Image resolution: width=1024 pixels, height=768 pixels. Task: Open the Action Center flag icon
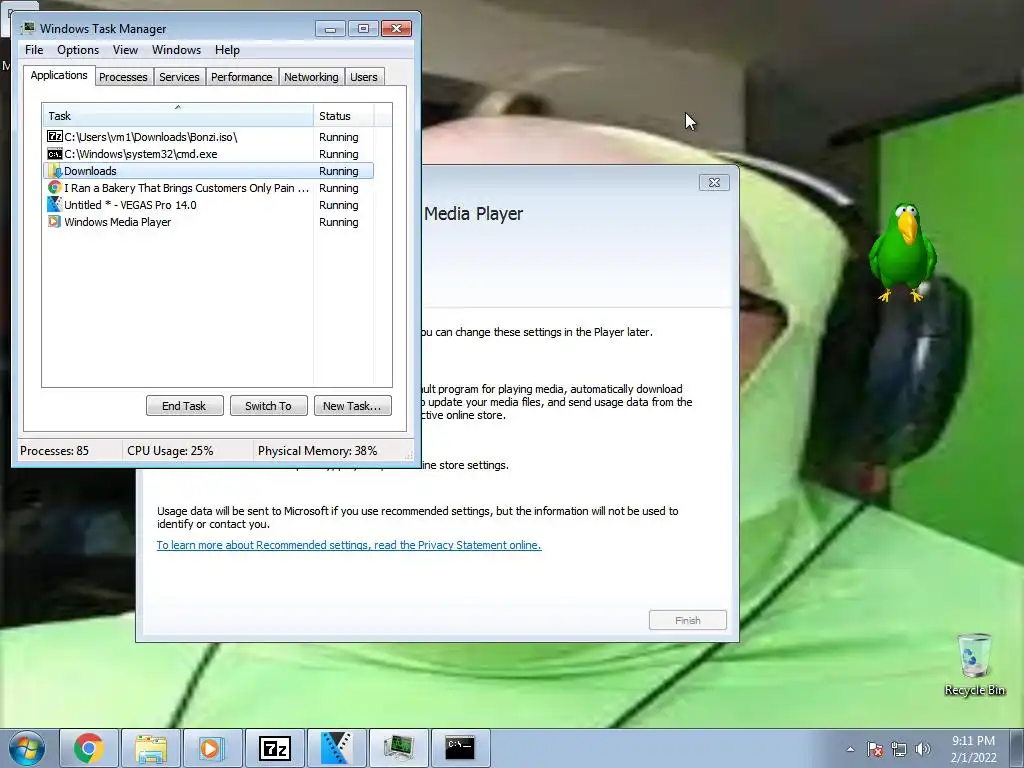pyautogui.click(x=875, y=749)
